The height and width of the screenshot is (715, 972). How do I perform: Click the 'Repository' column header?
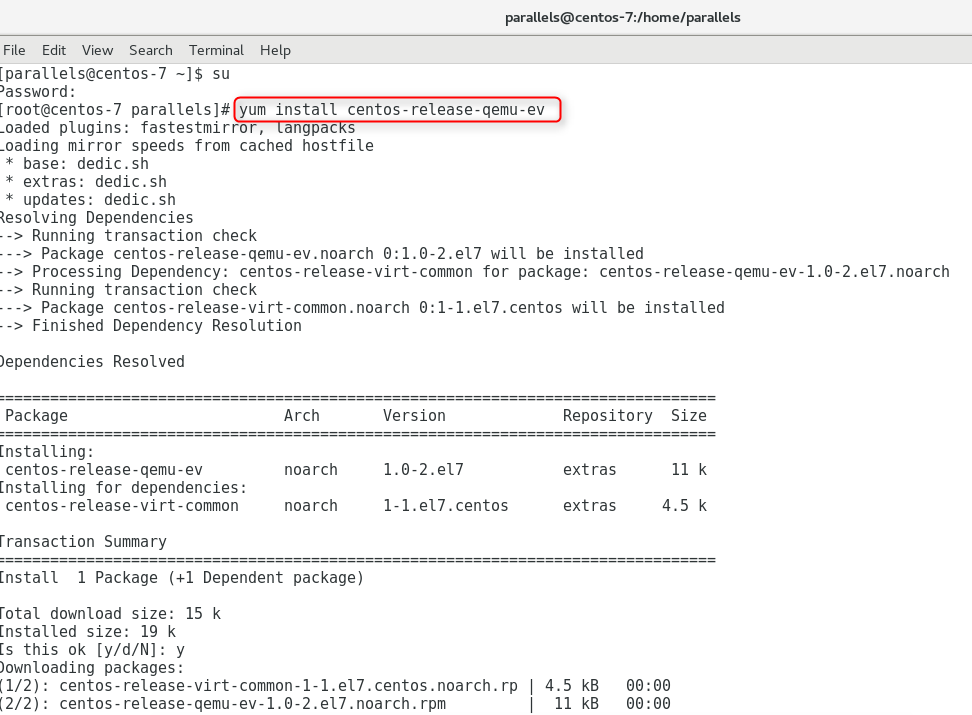(608, 415)
